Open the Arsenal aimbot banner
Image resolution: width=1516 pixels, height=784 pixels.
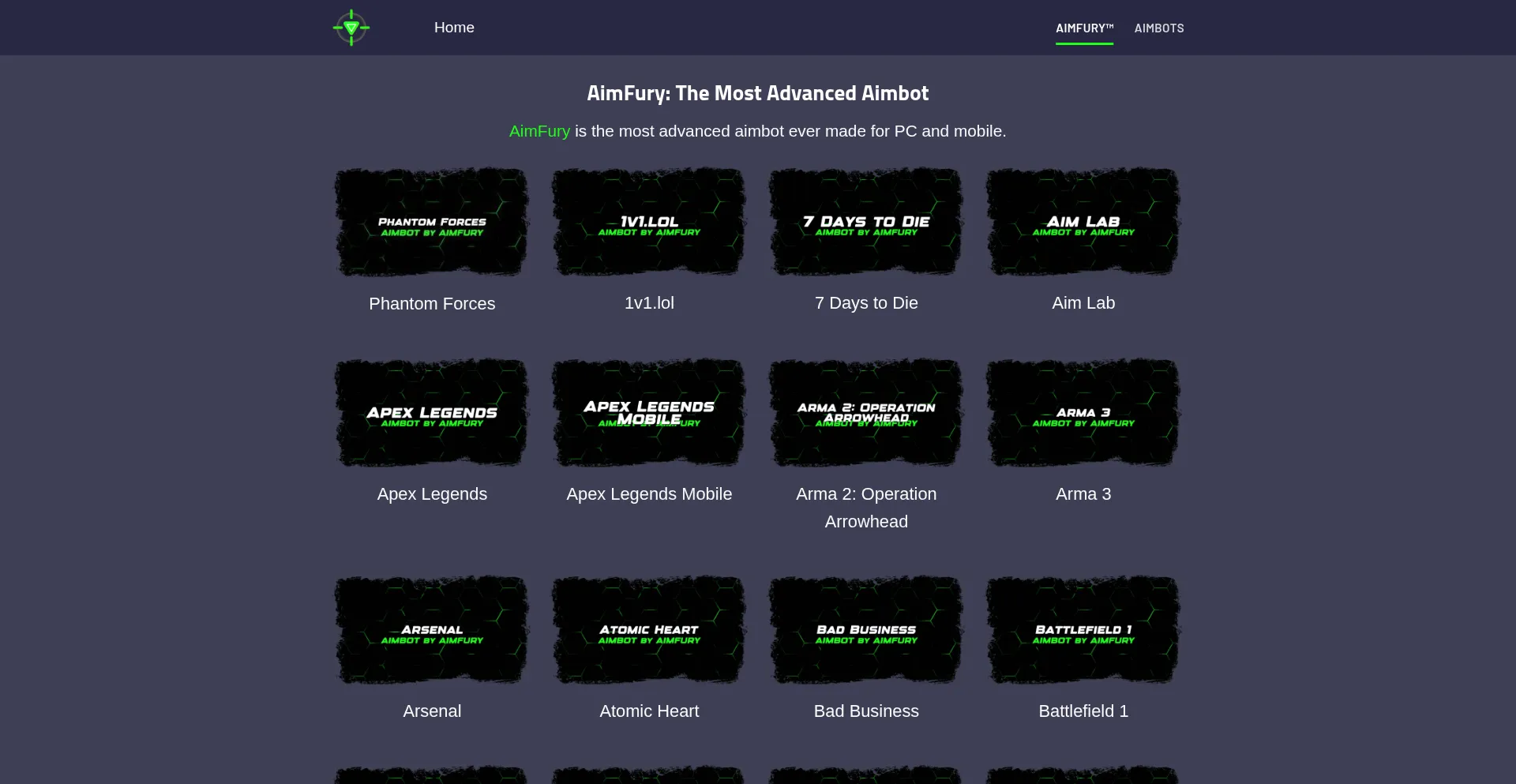(x=432, y=630)
